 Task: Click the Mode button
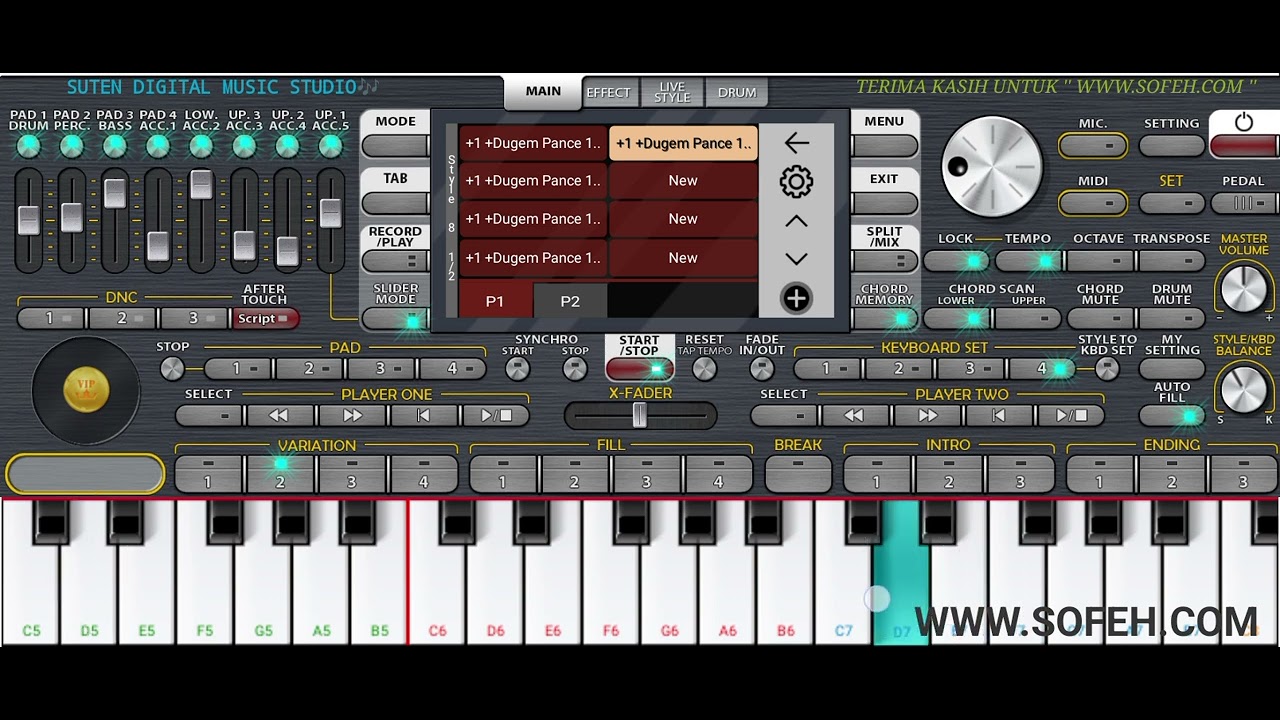tap(396, 146)
